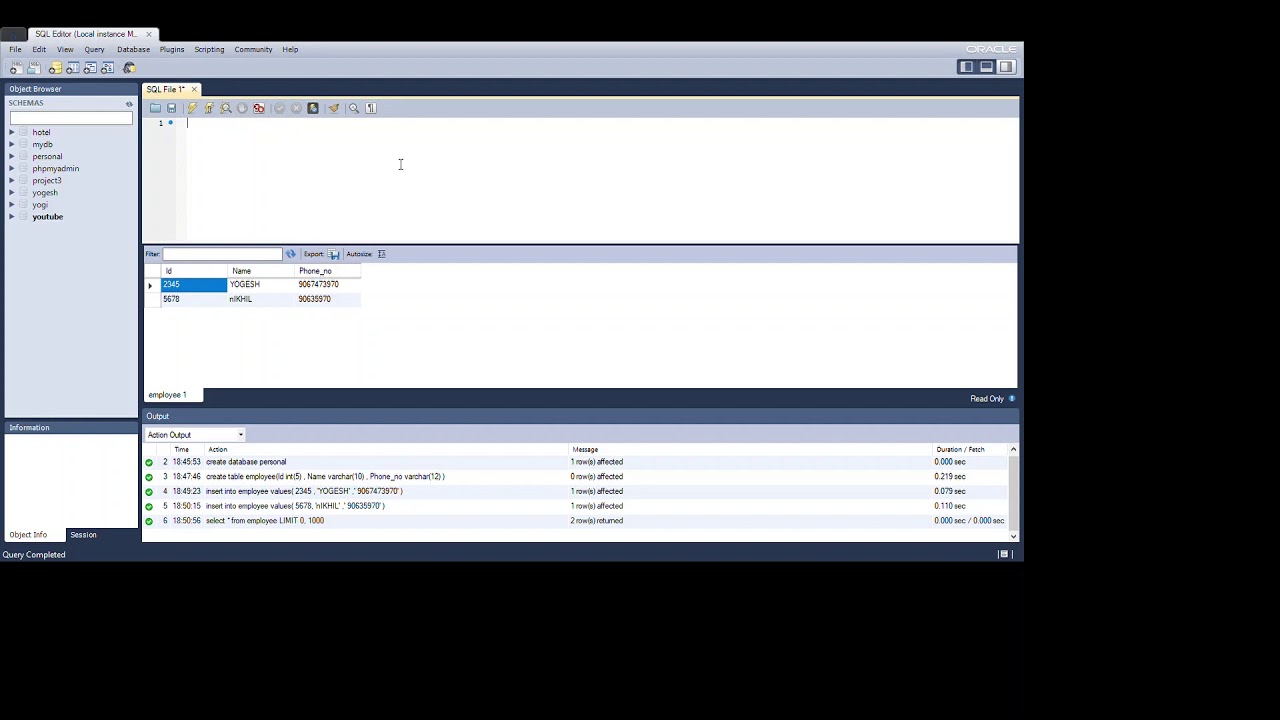Refresh schemas list icon

click(129, 103)
